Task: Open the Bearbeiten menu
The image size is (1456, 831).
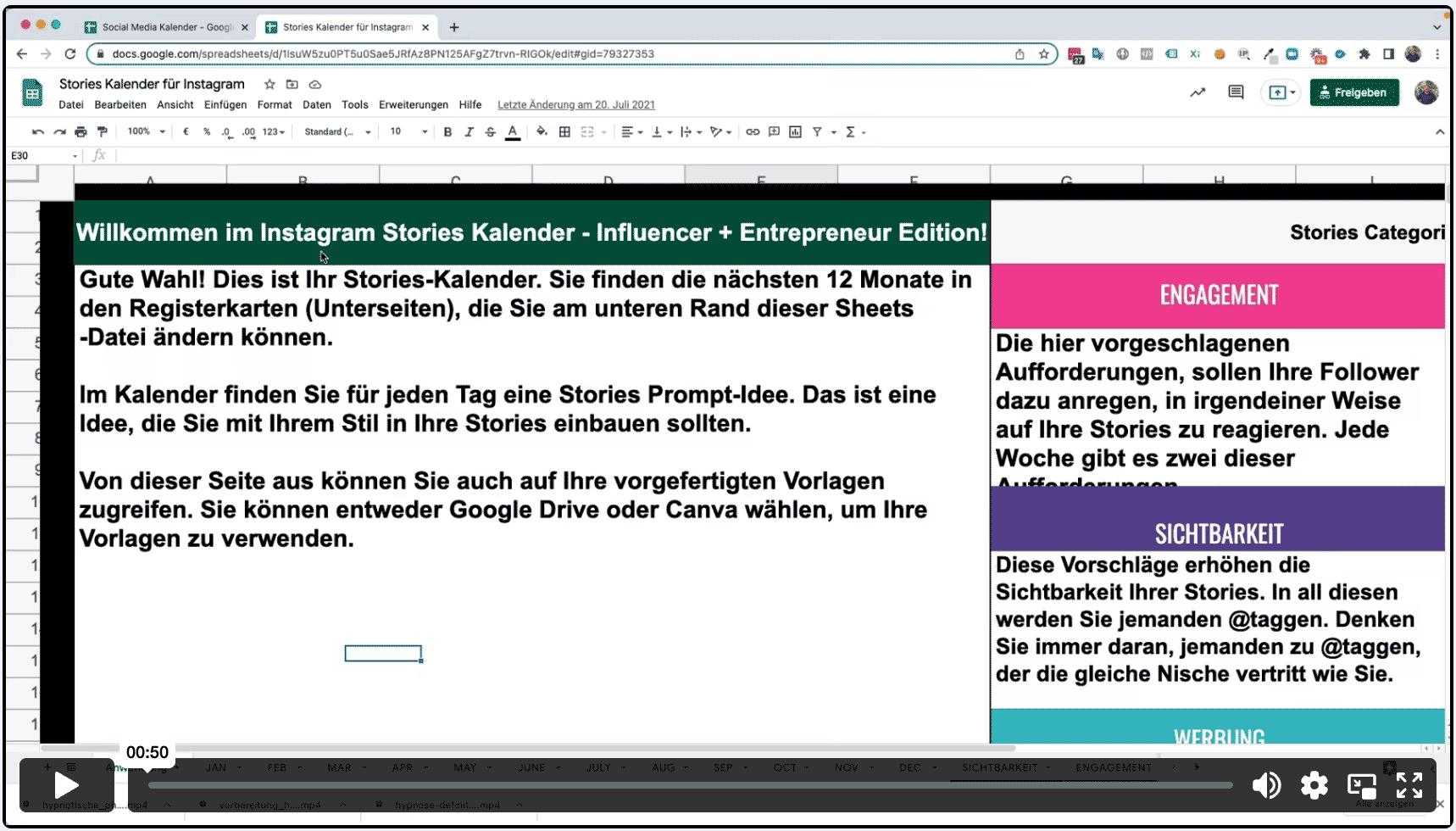Action: [120, 105]
